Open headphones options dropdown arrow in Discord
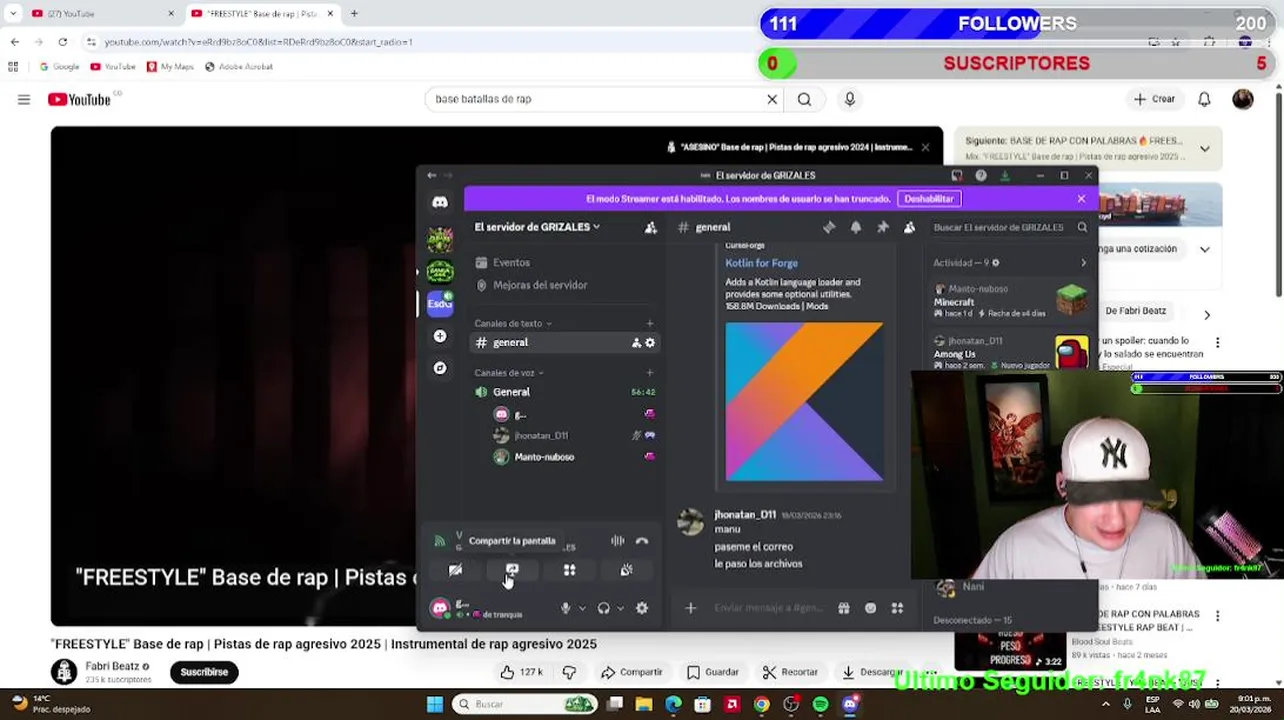1284x720 pixels. point(620,608)
